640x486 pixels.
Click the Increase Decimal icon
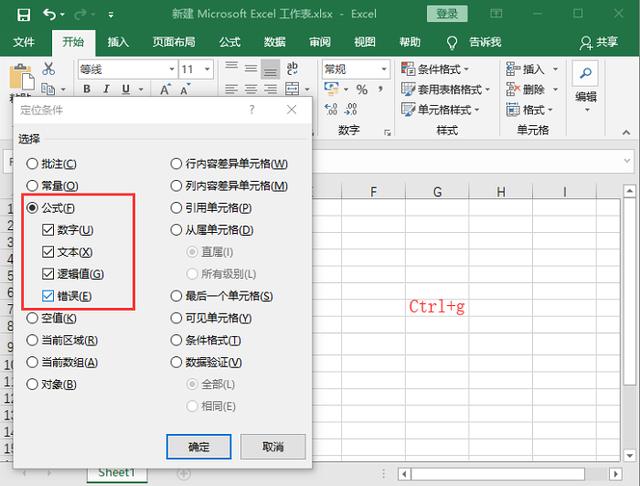click(331, 109)
